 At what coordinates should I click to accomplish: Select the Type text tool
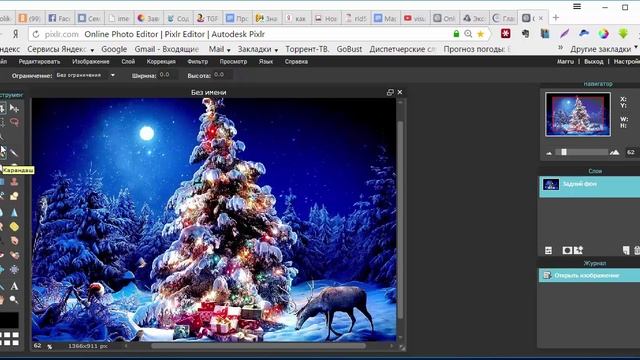tap(14, 286)
